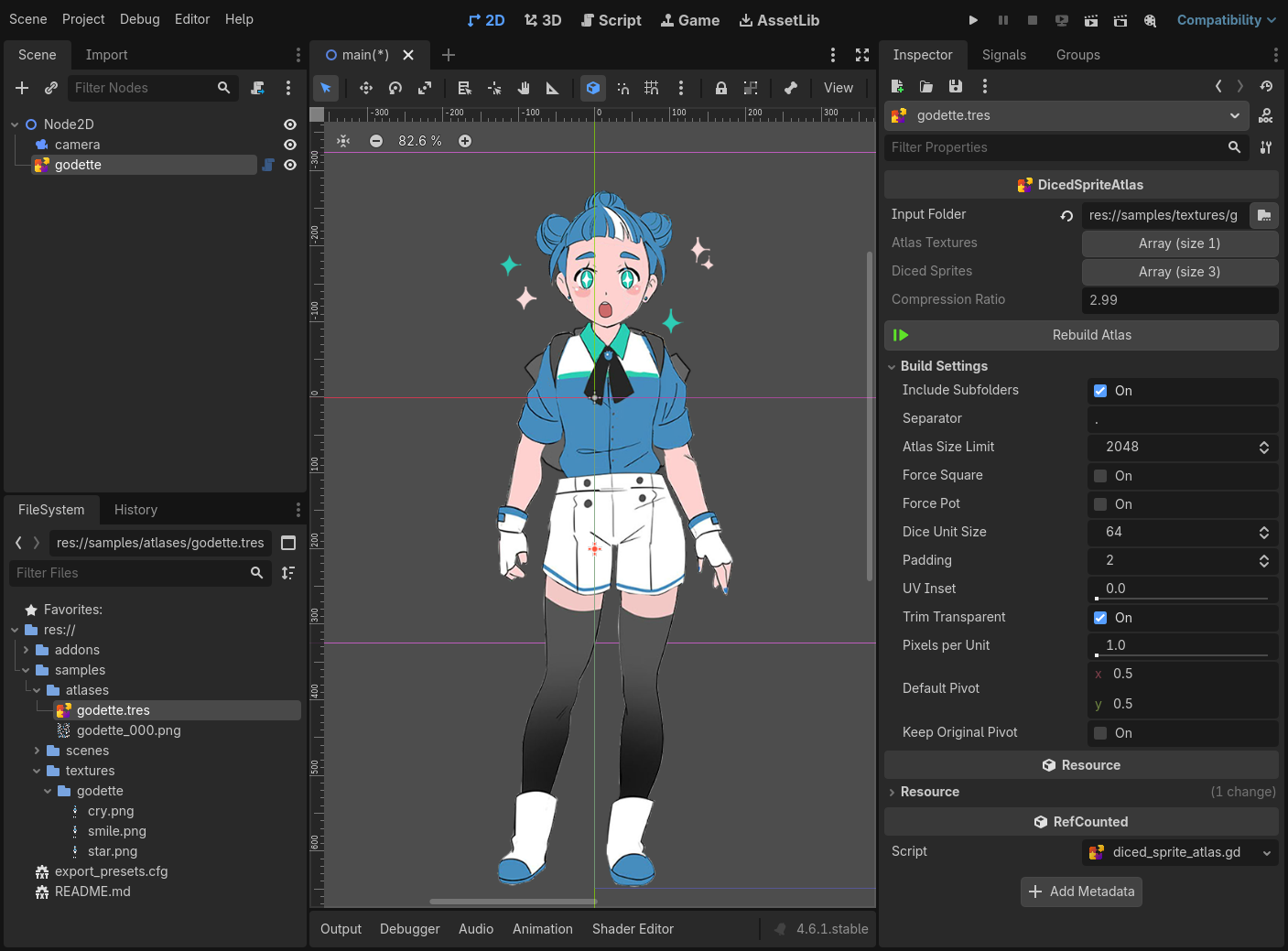Hide the godette node via eye icon
This screenshot has height=951, width=1288.
(290, 165)
